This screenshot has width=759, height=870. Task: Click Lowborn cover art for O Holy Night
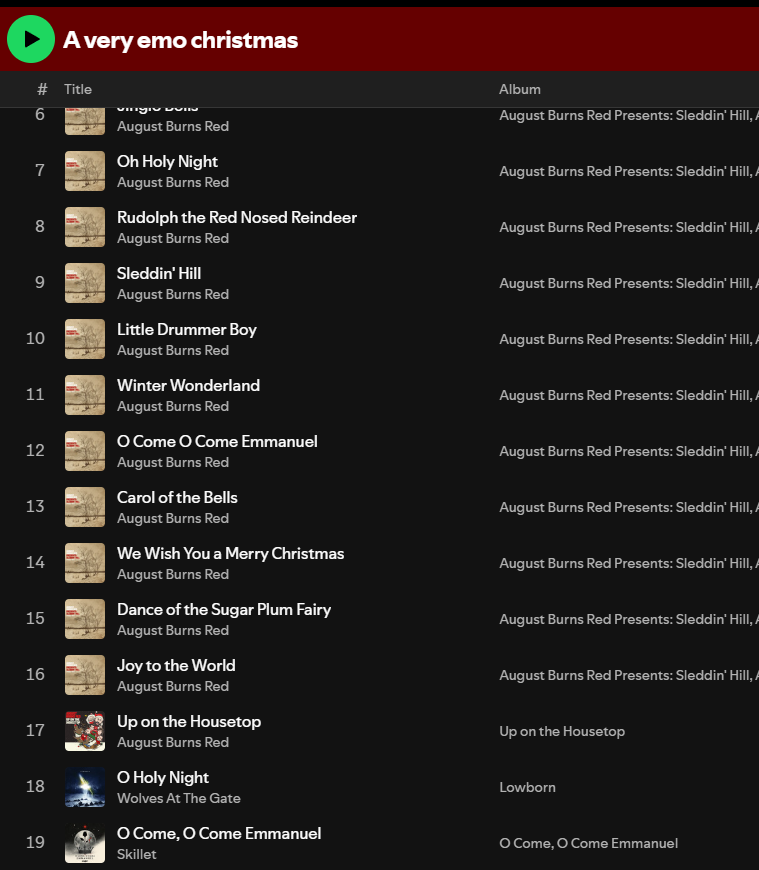tap(85, 787)
